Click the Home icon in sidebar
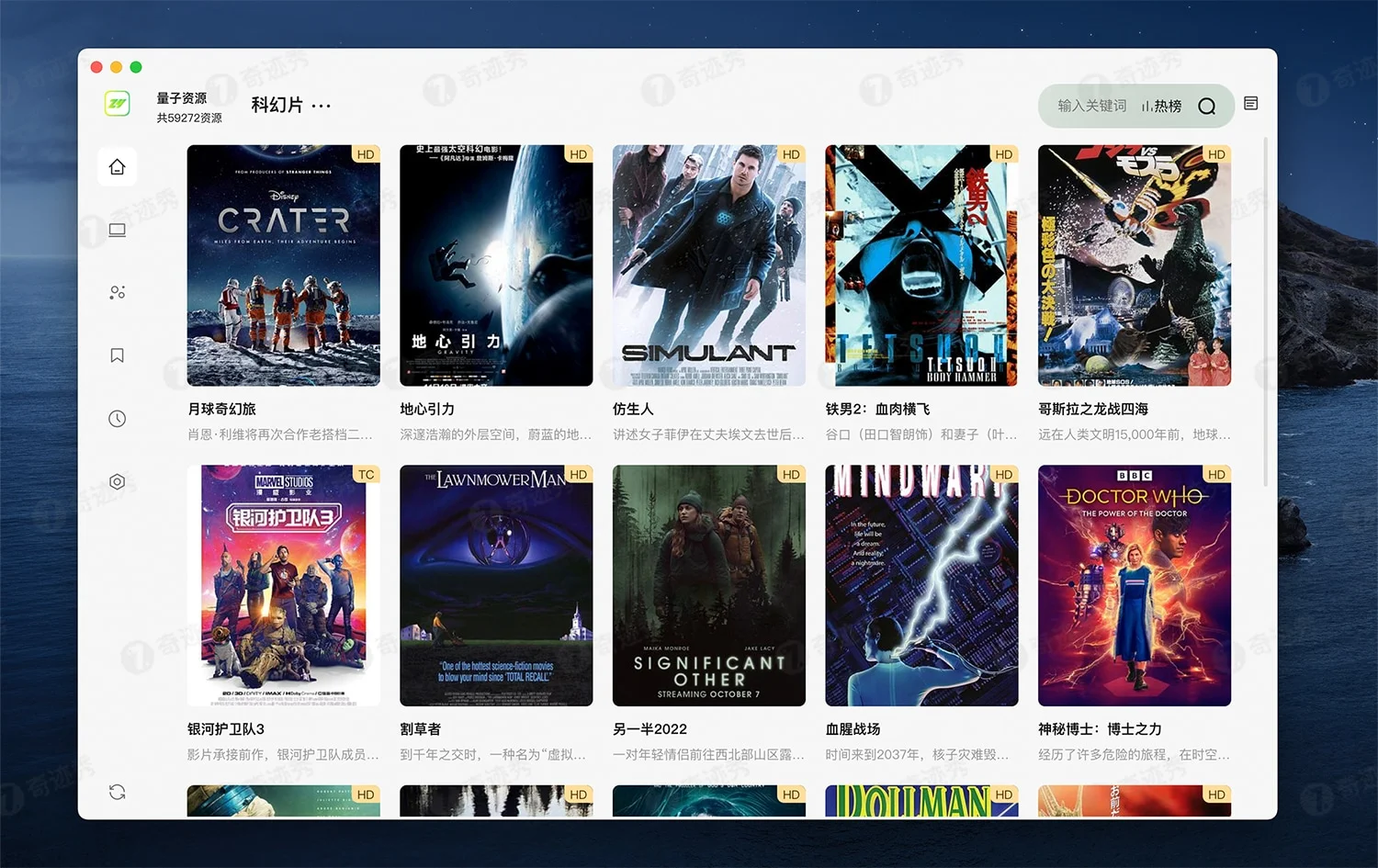 click(x=117, y=166)
